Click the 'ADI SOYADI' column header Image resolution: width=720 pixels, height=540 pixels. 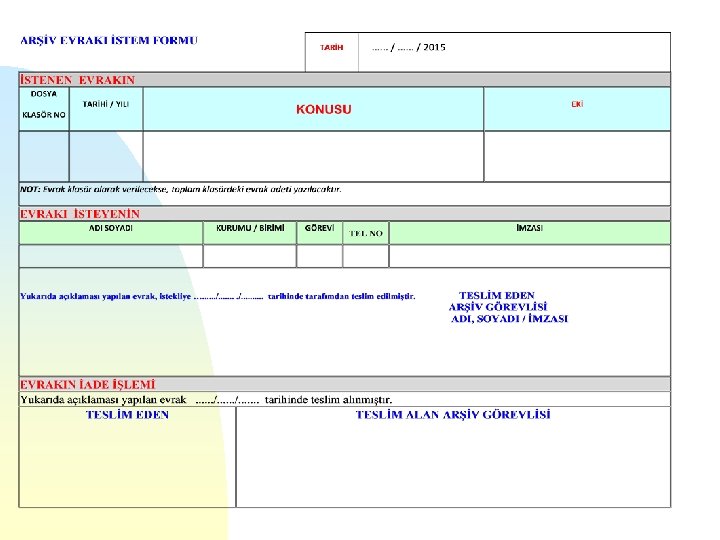point(111,233)
